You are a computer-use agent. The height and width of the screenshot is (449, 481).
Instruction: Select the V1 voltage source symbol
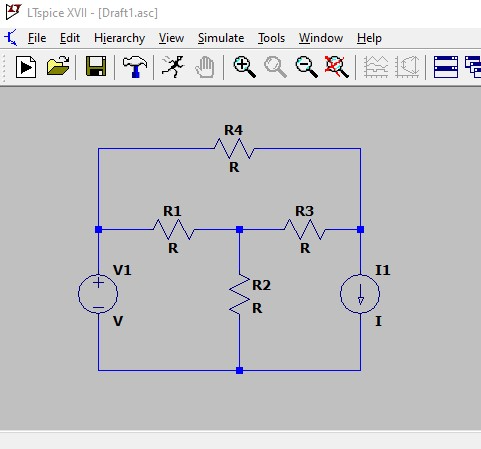pos(98,294)
